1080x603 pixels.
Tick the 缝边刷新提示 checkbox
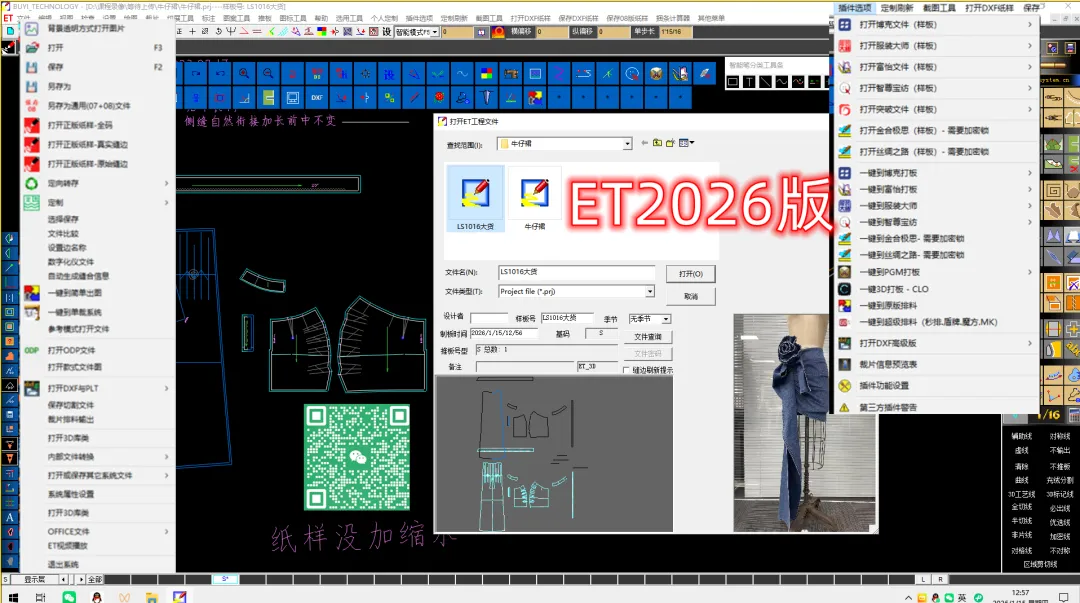pyautogui.click(x=626, y=370)
